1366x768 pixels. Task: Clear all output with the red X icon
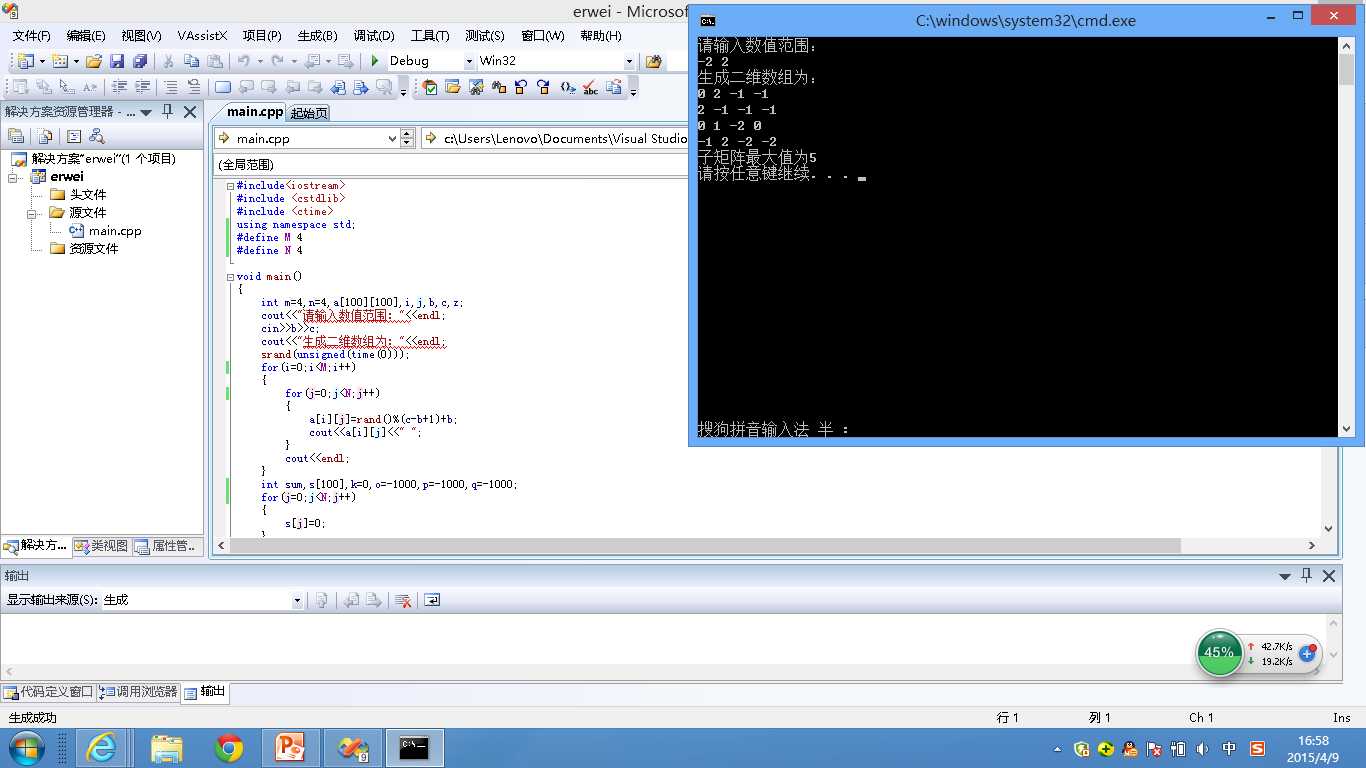point(403,600)
